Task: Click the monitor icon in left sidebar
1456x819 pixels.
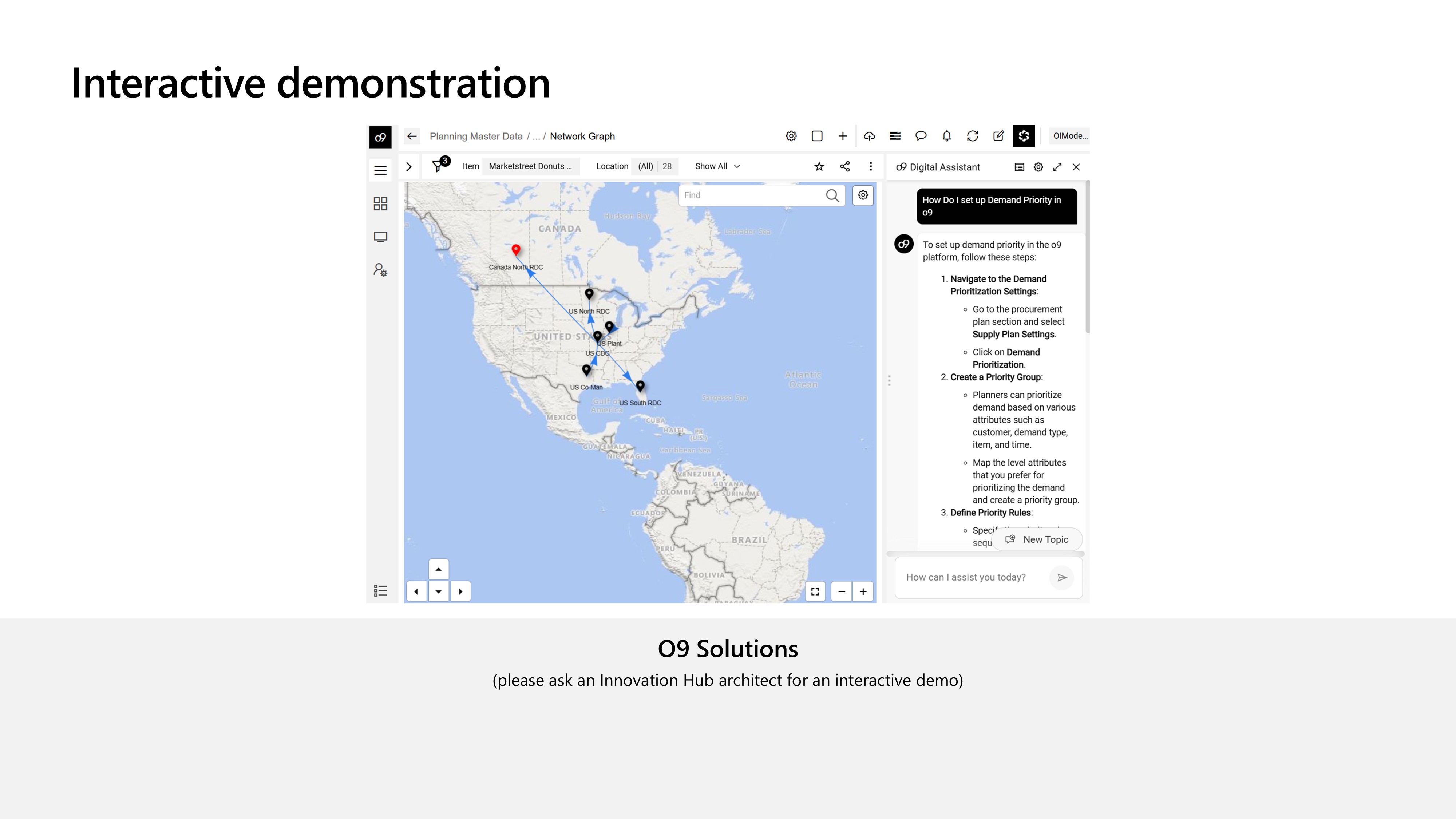Action: [x=380, y=237]
